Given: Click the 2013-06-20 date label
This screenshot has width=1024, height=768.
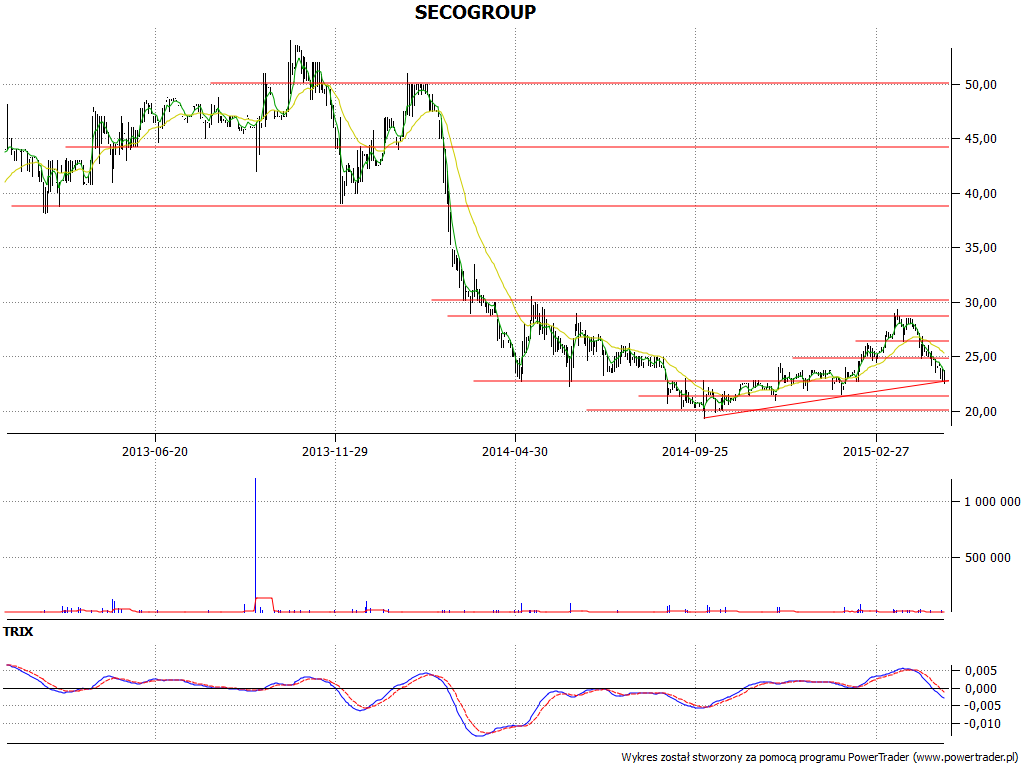Looking at the screenshot, I should pyautogui.click(x=155, y=451).
